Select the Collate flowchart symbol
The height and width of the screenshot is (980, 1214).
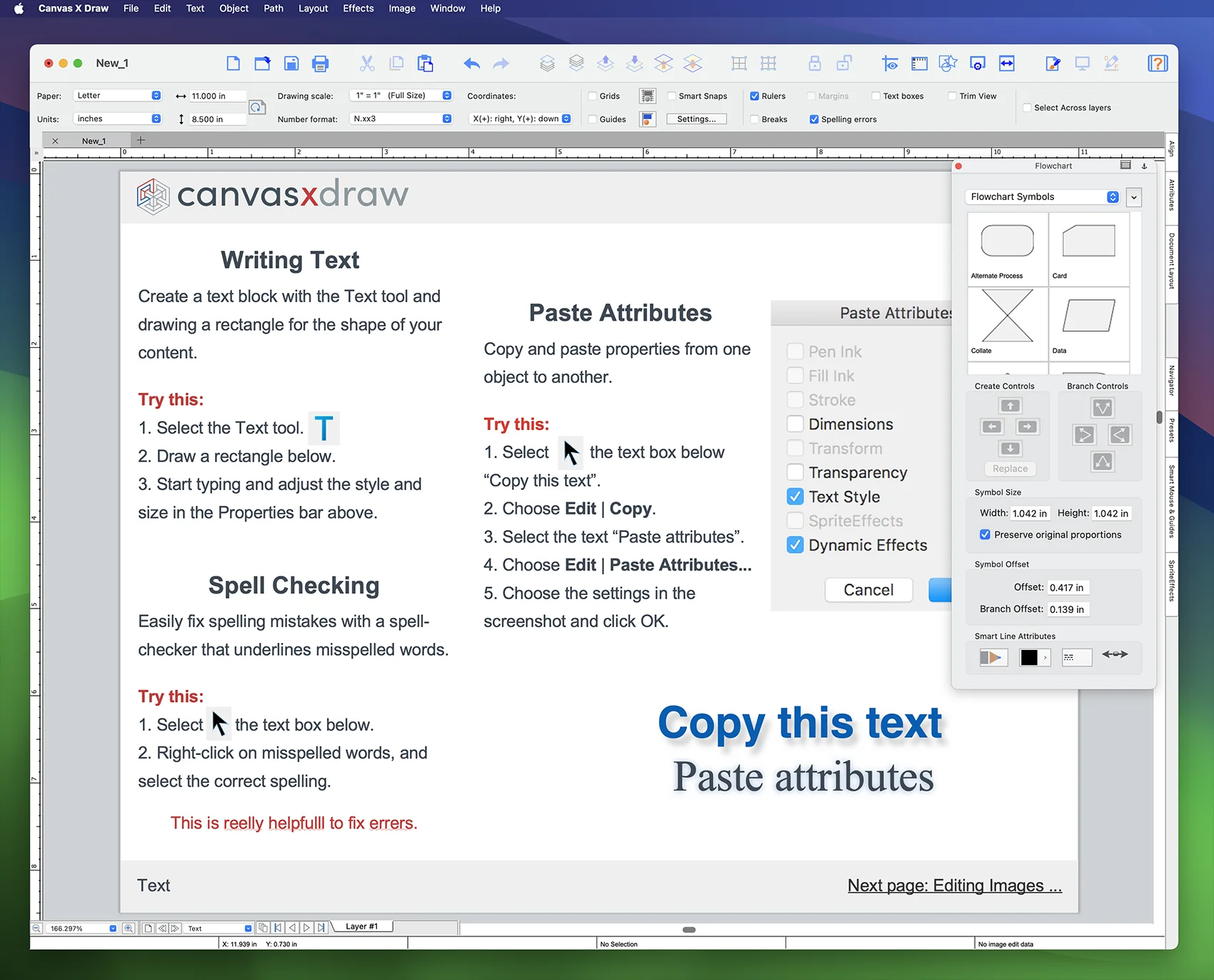click(1008, 324)
